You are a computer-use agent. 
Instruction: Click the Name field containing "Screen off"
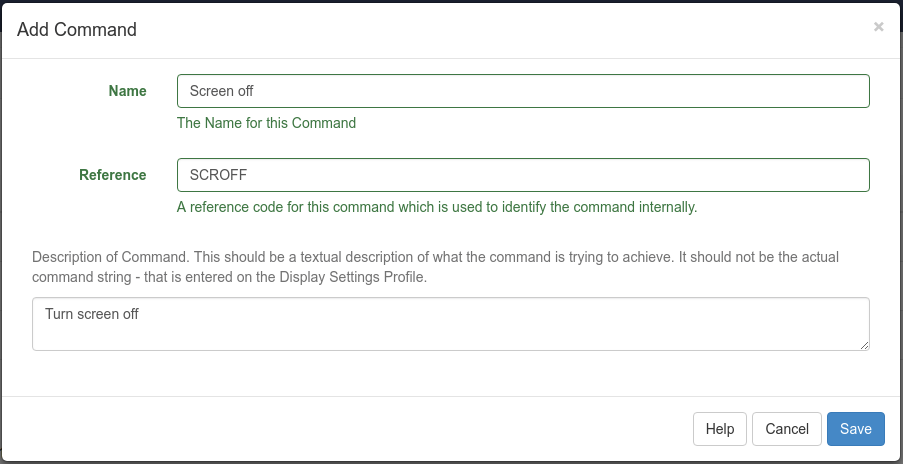522,91
